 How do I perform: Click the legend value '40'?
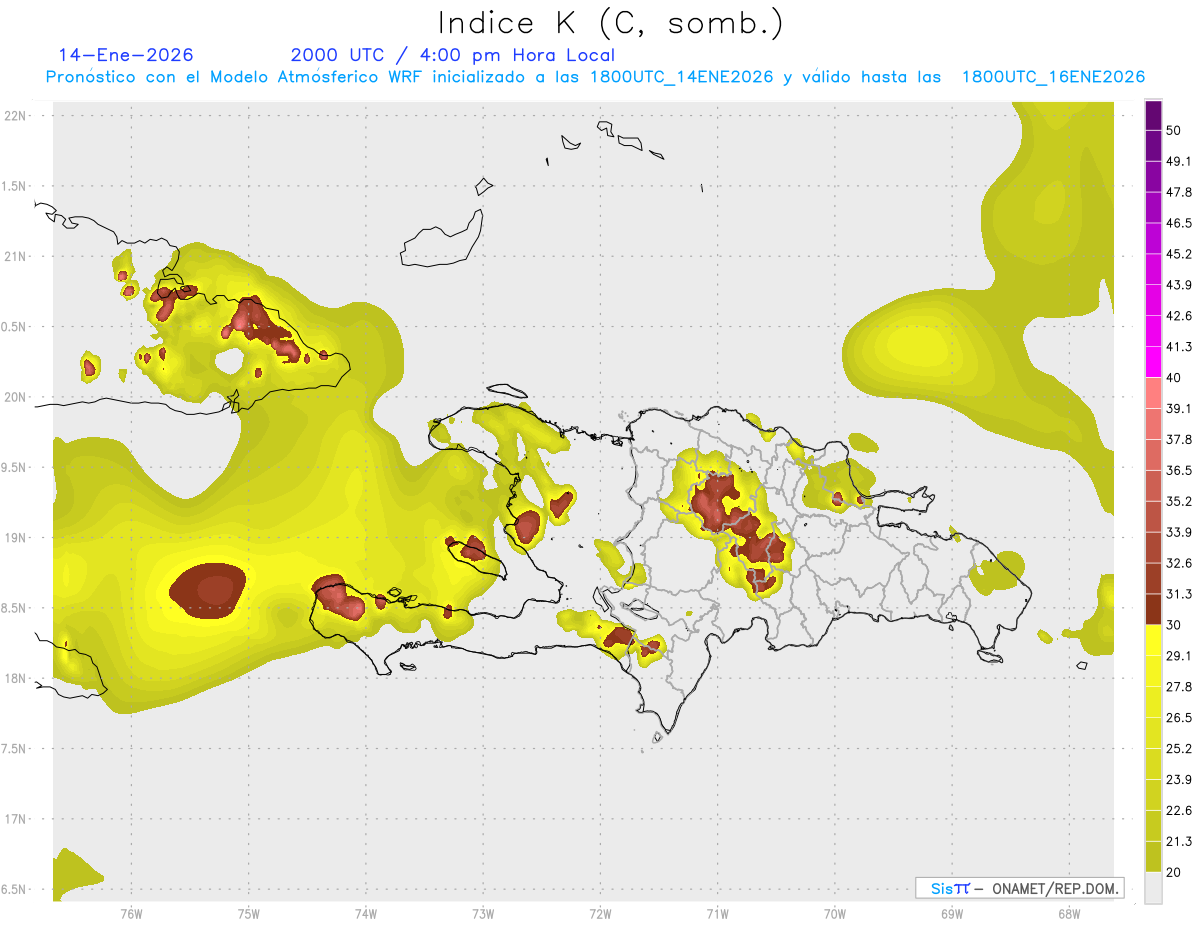(1174, 378)
